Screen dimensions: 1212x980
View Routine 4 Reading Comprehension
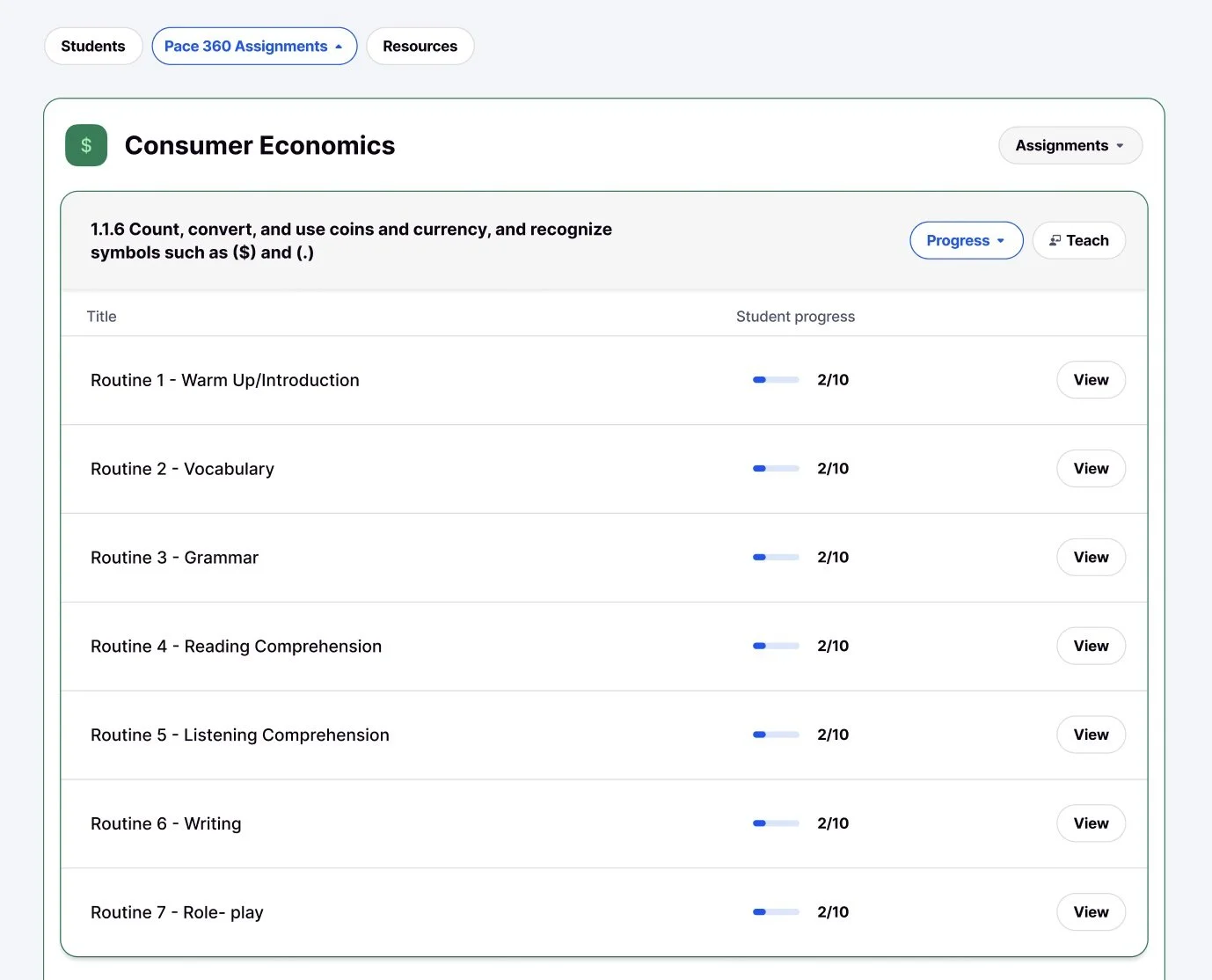1091,646
